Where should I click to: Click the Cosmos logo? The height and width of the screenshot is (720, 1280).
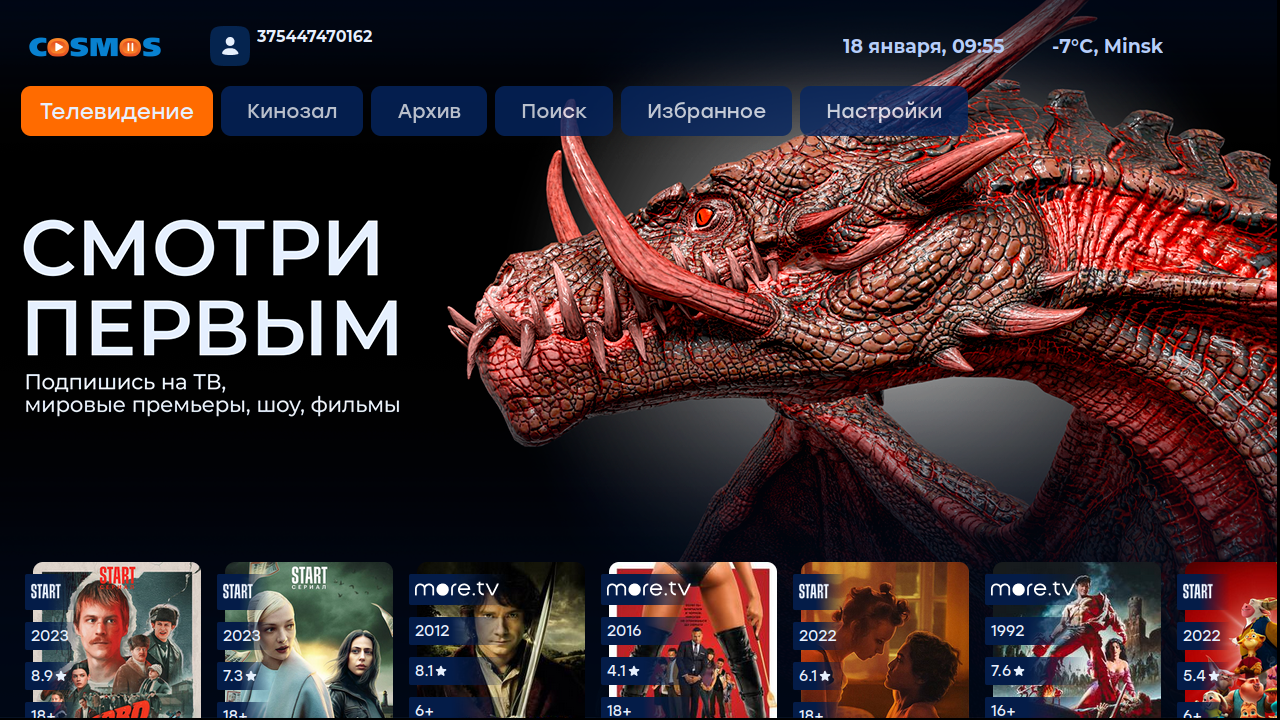95,47
